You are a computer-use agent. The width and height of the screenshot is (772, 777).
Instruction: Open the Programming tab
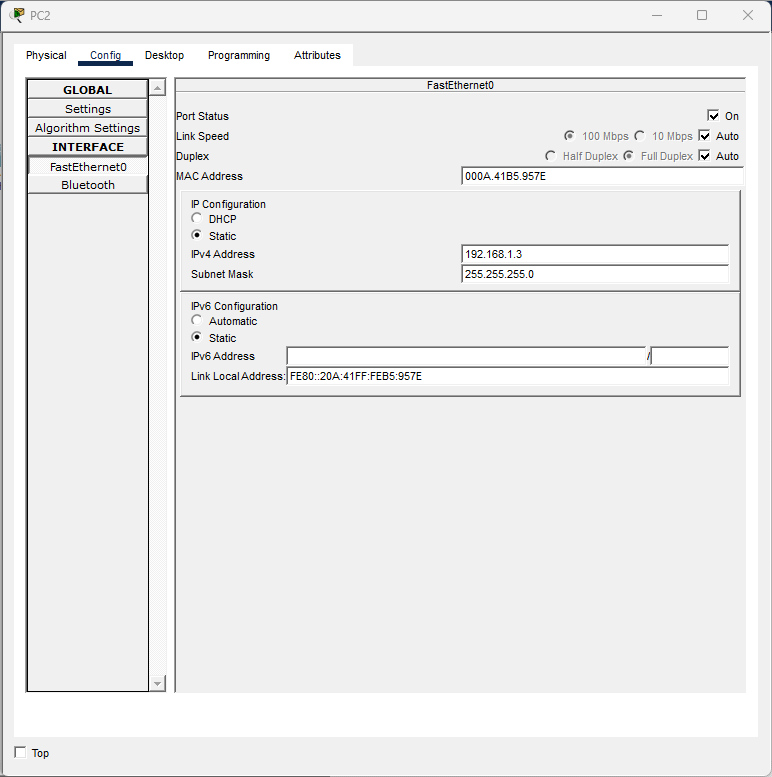[x=239, y=56]
